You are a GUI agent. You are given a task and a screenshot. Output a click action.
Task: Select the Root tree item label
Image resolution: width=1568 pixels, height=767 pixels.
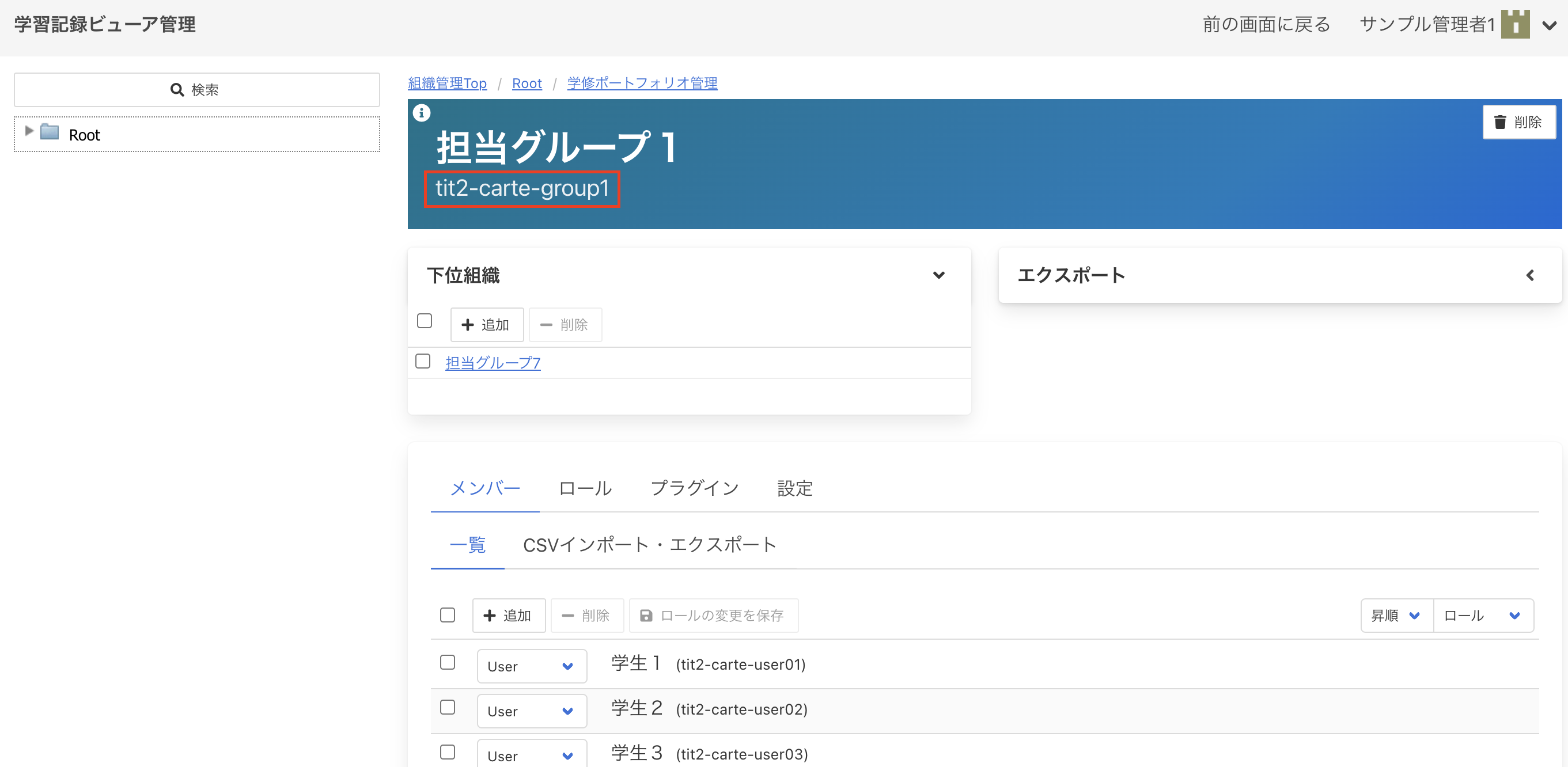point(85,134)
